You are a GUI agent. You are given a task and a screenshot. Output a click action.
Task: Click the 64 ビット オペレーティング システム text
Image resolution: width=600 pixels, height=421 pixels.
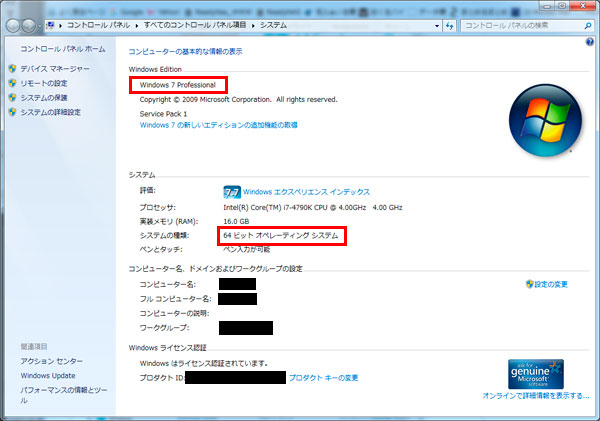[x=281, y=236]
